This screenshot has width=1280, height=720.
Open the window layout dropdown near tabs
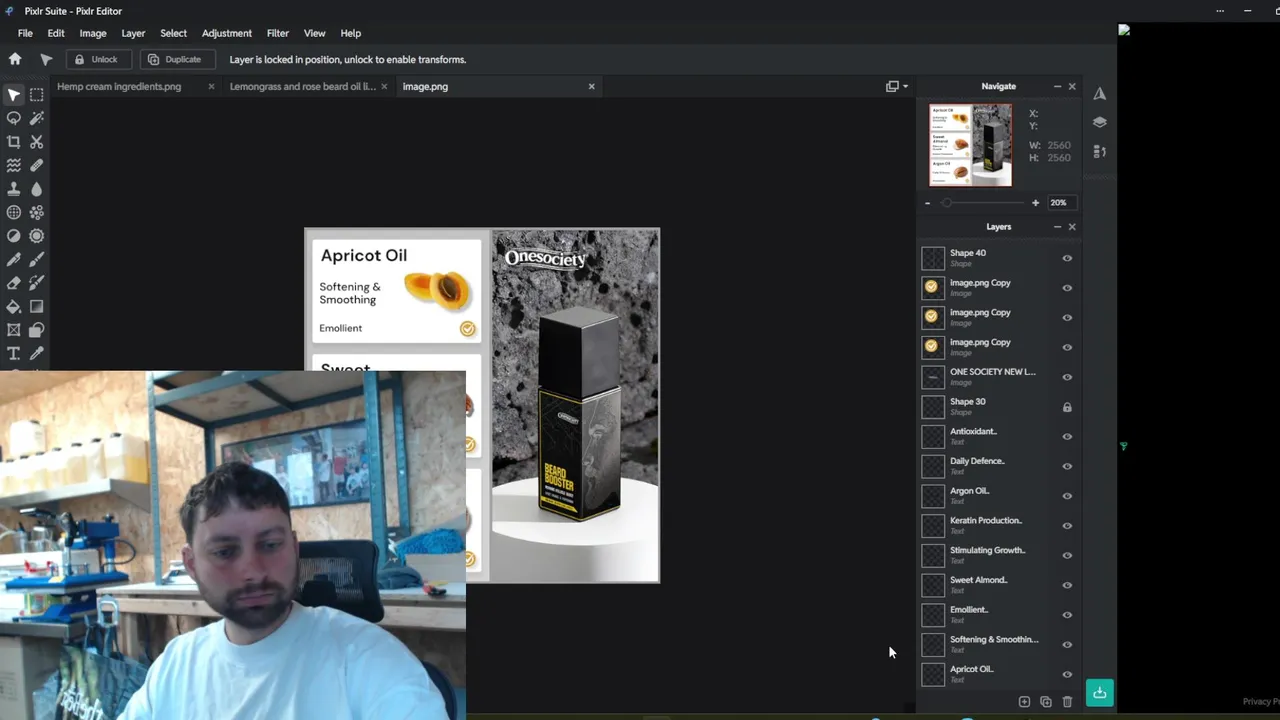coord(897,86)
